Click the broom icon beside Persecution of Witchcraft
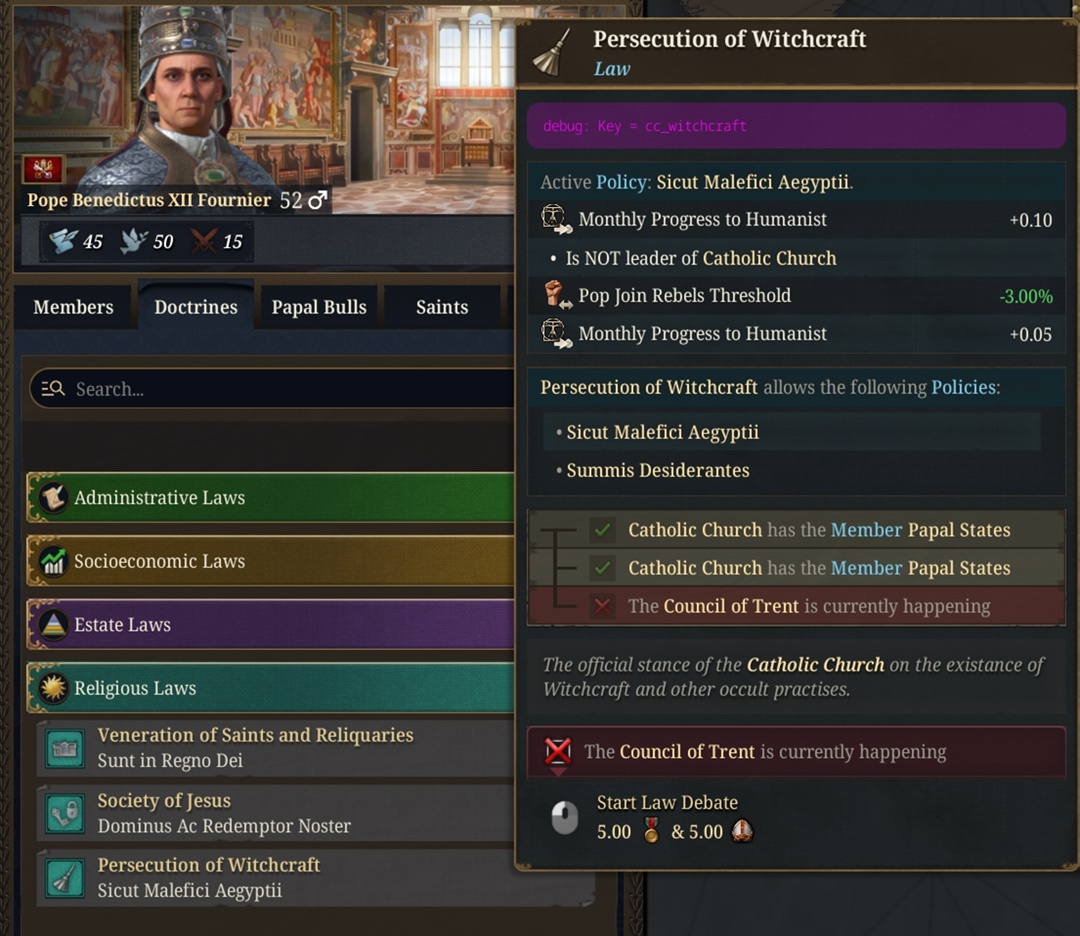 pyautogui.click(x=65, y=878)
